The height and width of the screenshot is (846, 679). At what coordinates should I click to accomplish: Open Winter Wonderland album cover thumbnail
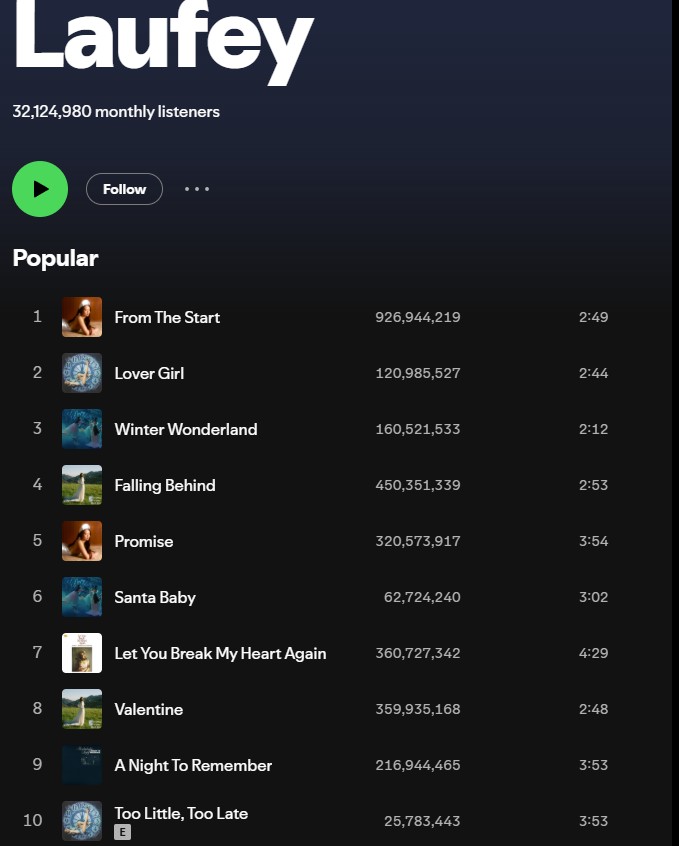[82, 429]
